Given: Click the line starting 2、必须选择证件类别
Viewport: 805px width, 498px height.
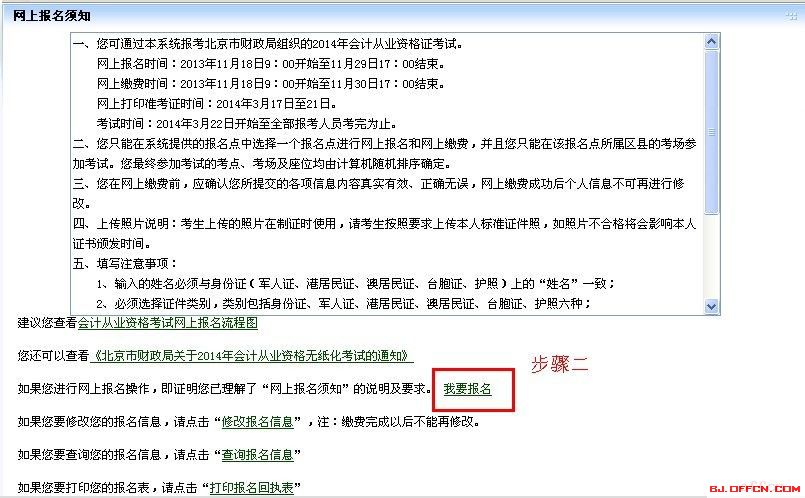Looking at the screenshot, I should [344, 303].
